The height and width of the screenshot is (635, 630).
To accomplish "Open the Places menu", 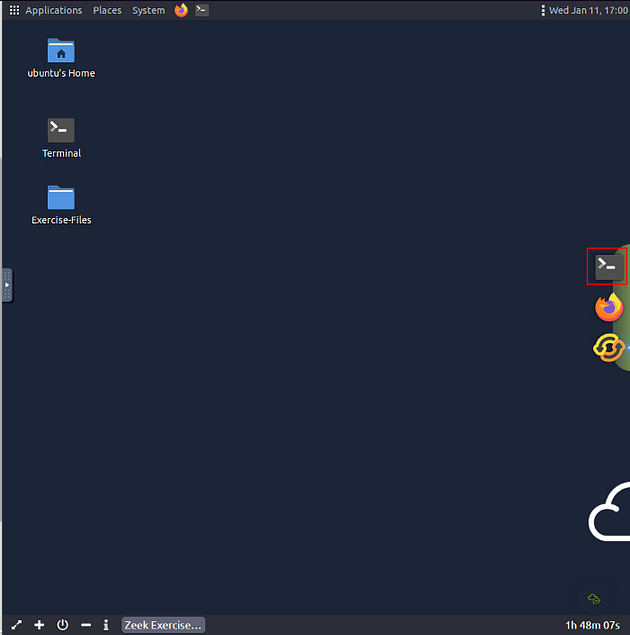I will (107, 10).
